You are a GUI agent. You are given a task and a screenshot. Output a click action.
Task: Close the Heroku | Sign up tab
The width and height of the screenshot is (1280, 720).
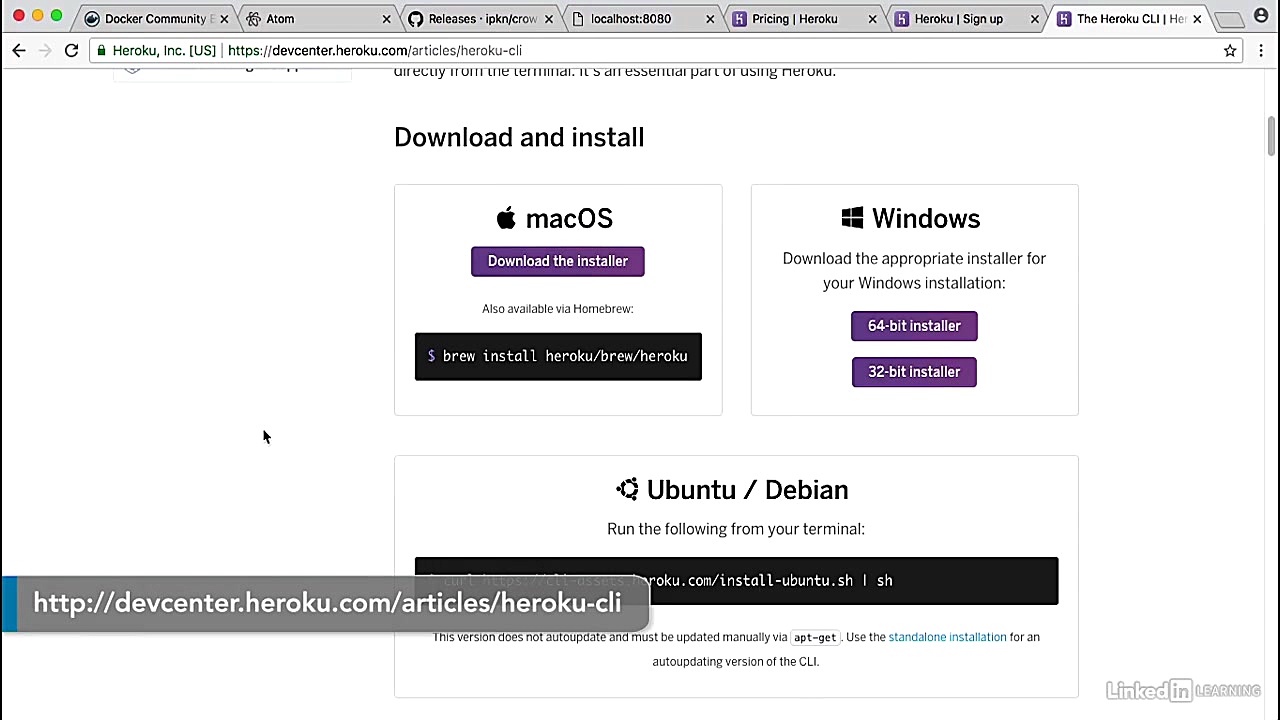click(x=1034, y=19)
